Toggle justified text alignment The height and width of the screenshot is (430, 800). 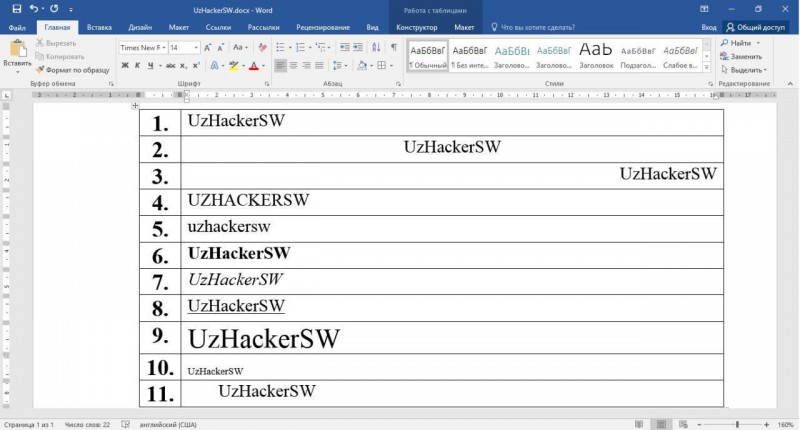tap(319, 65)
